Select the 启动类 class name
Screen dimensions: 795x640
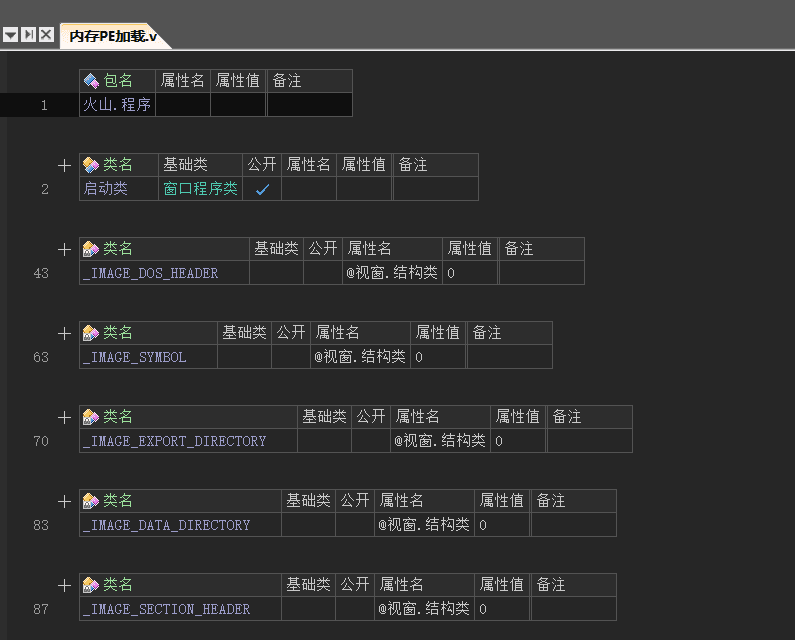(105, 189)
